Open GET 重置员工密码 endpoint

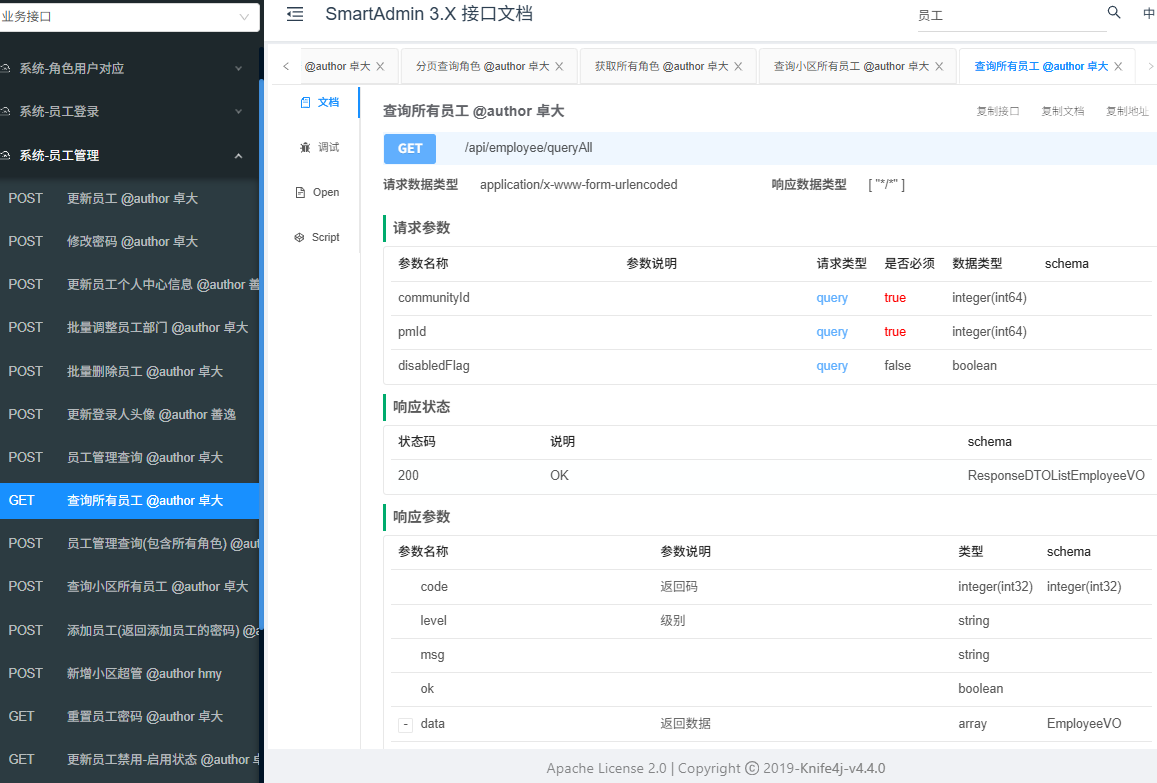(129, 716)
